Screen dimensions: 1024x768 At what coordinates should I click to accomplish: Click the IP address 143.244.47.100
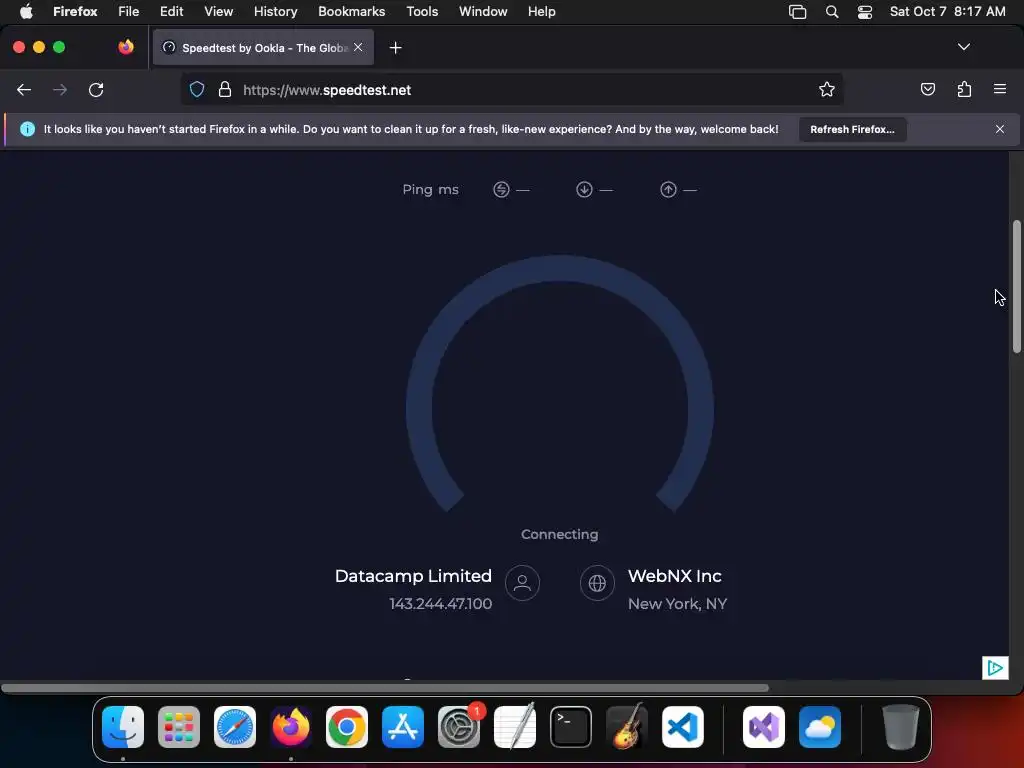(441, 604)
